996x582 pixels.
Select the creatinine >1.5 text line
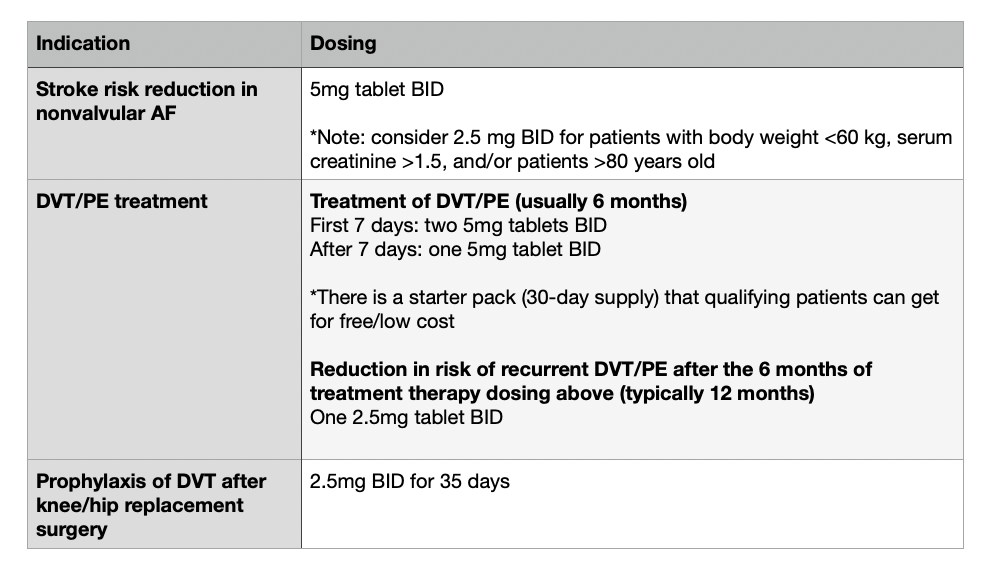(x=512, y=161)
